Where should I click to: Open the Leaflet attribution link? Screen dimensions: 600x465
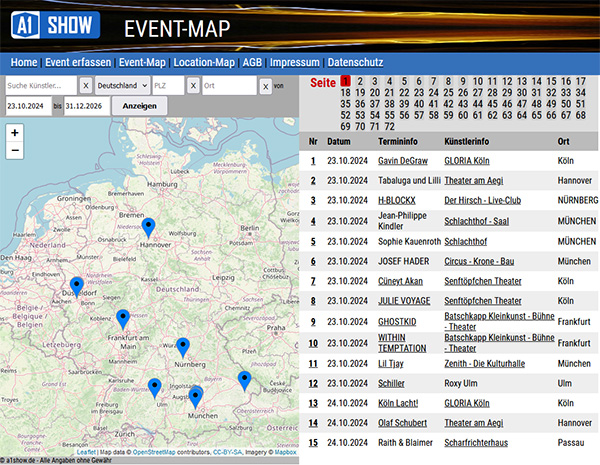(x=86, y=452)
